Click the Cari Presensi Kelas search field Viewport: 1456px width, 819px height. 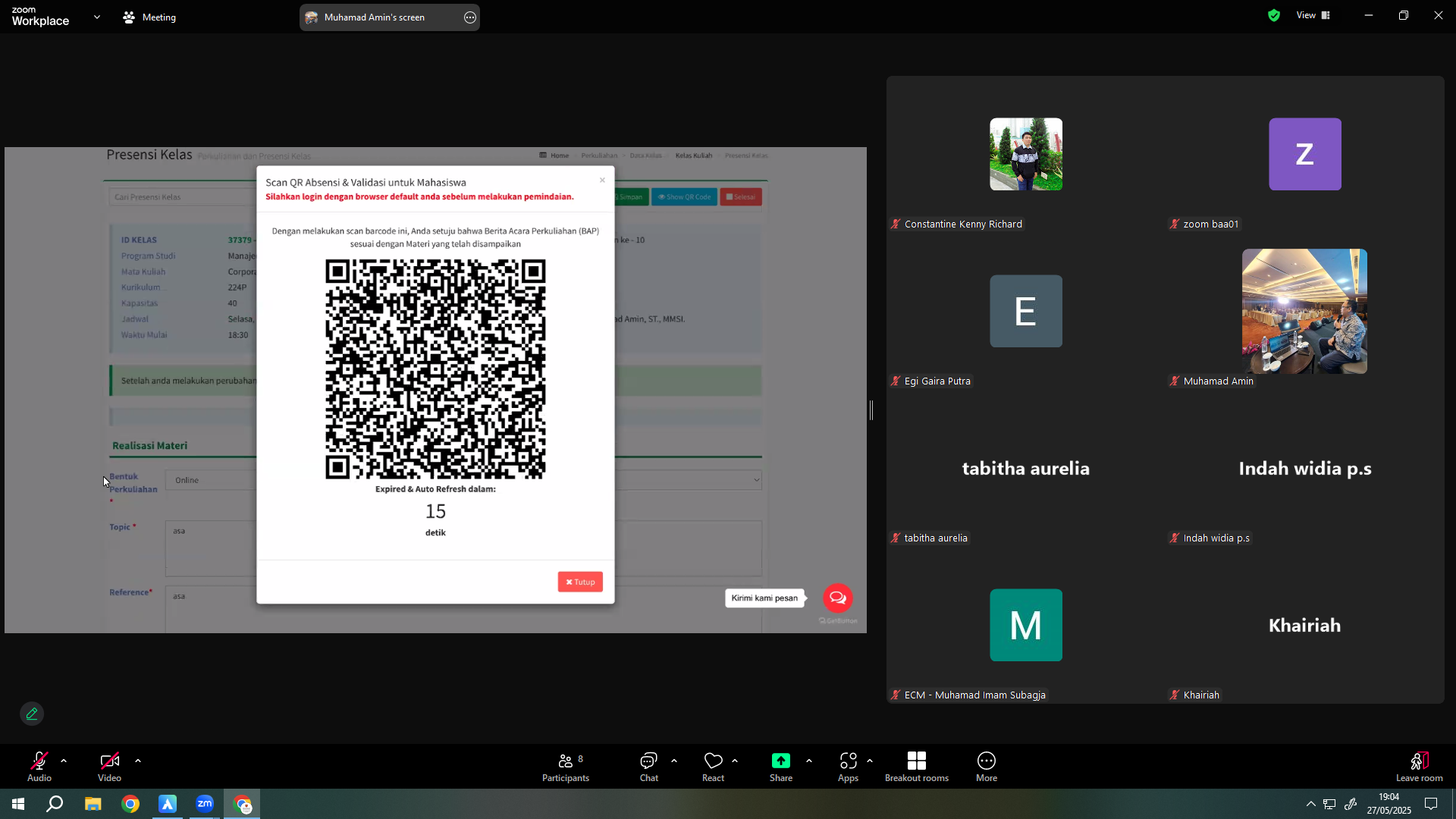pyautogui.click(x=182, y=197)
